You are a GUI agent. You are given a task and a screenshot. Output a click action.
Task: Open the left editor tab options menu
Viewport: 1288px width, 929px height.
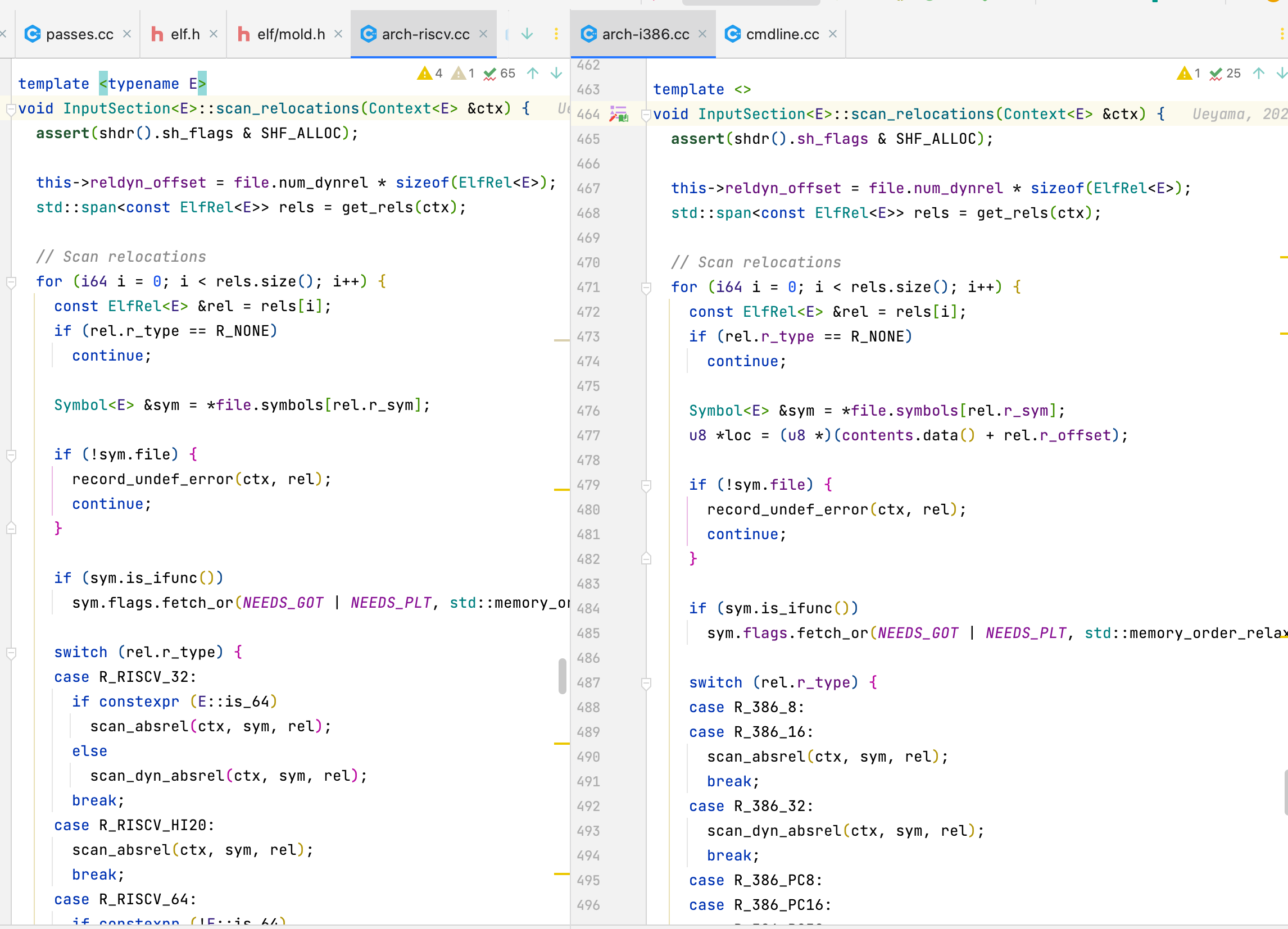tap(556, 34)
